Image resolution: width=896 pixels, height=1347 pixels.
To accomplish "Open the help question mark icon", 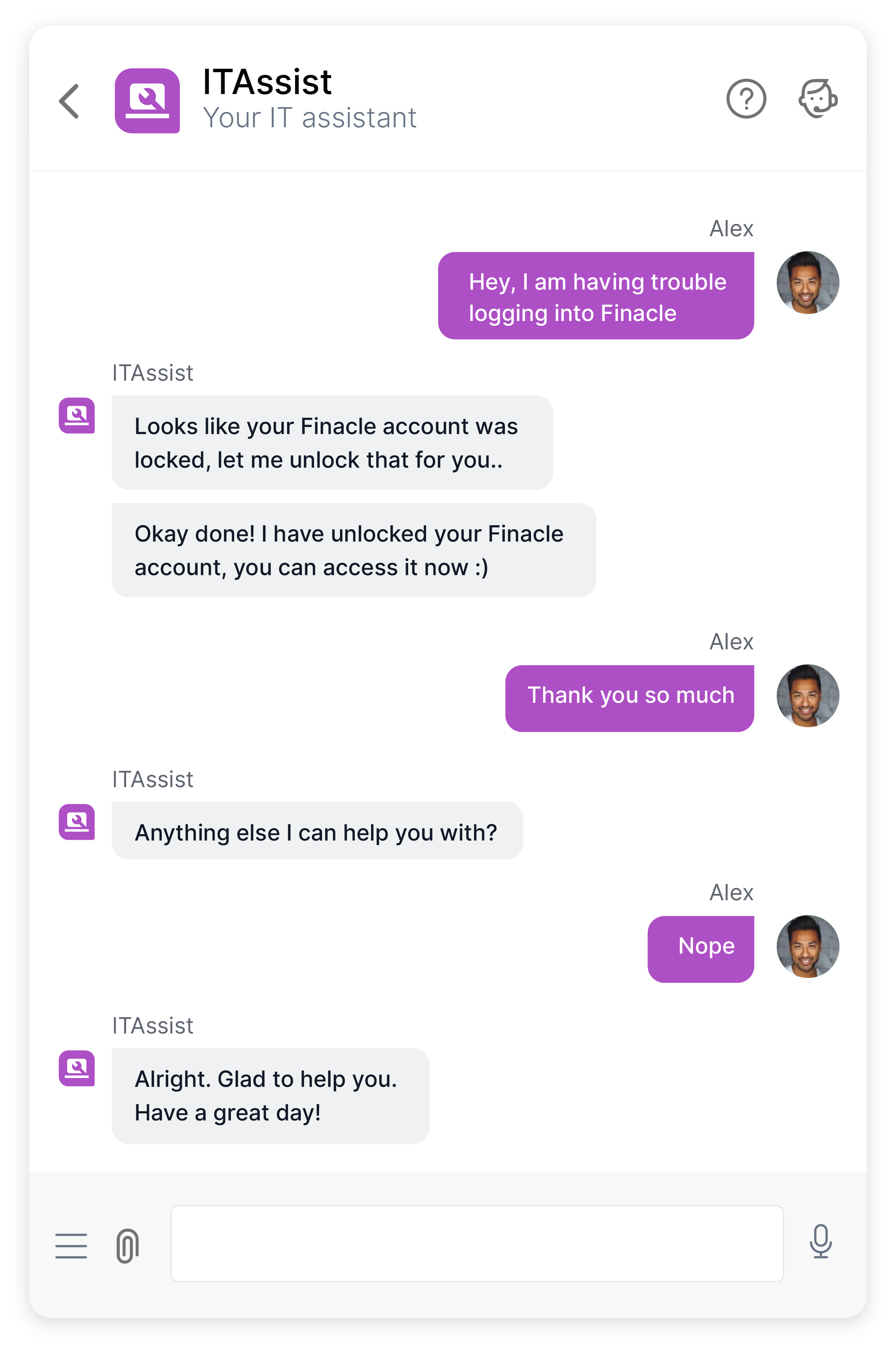I will point(746,99).
